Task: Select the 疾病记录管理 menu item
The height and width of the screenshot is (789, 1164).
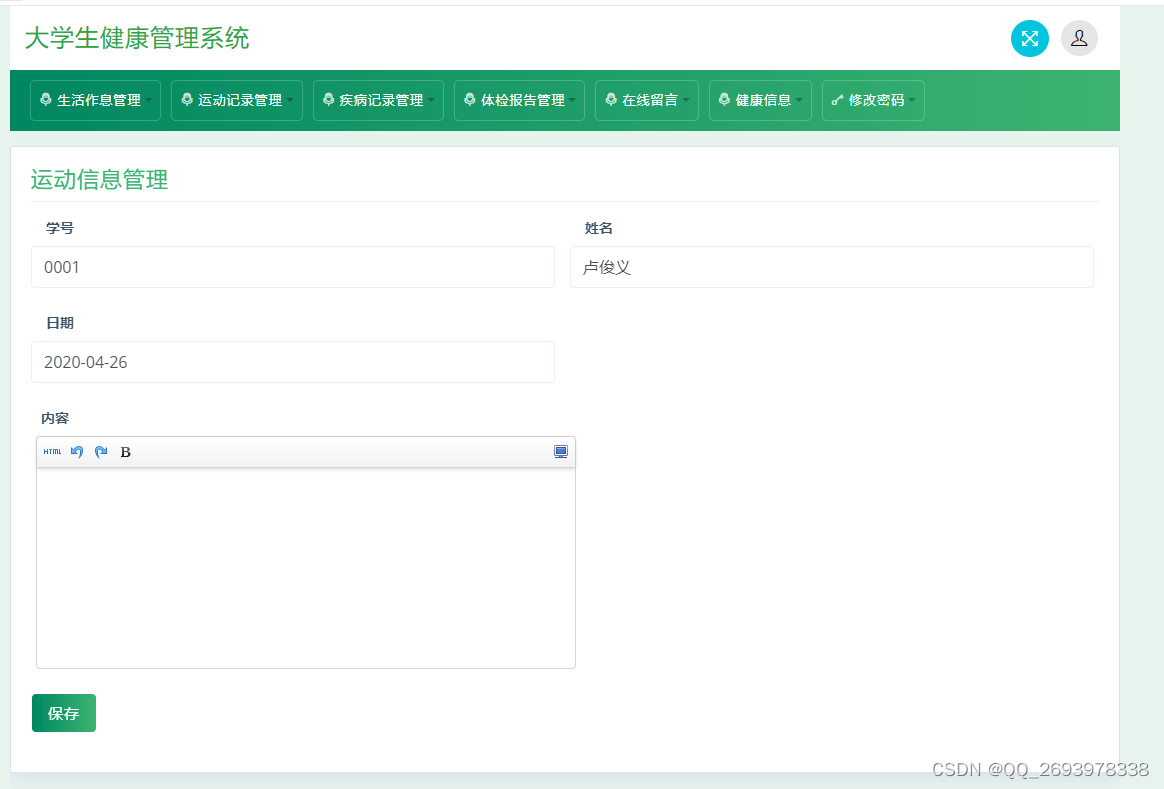Action: [378, 100]
